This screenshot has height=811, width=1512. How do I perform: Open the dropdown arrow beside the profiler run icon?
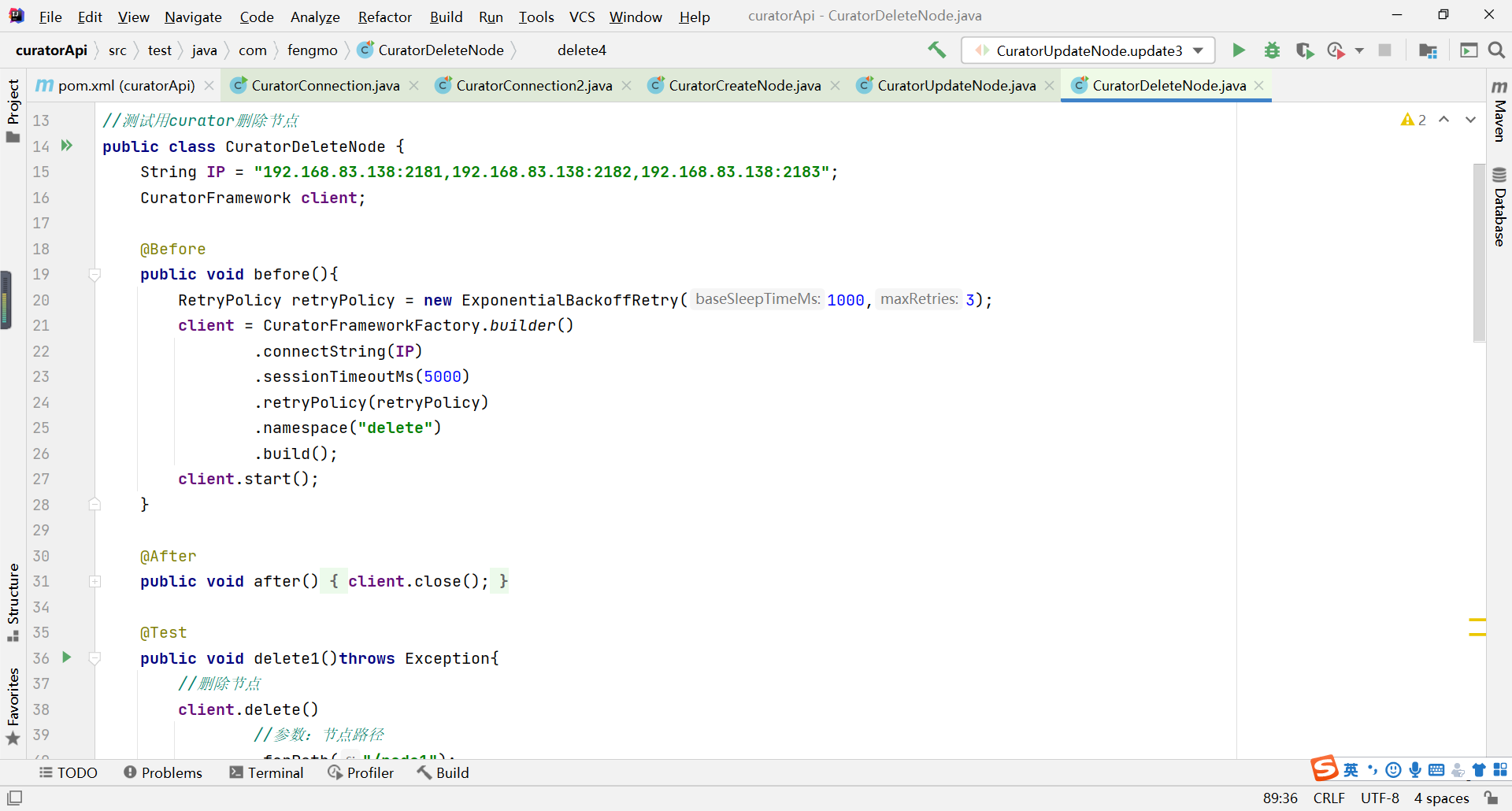click(1359, 50)
